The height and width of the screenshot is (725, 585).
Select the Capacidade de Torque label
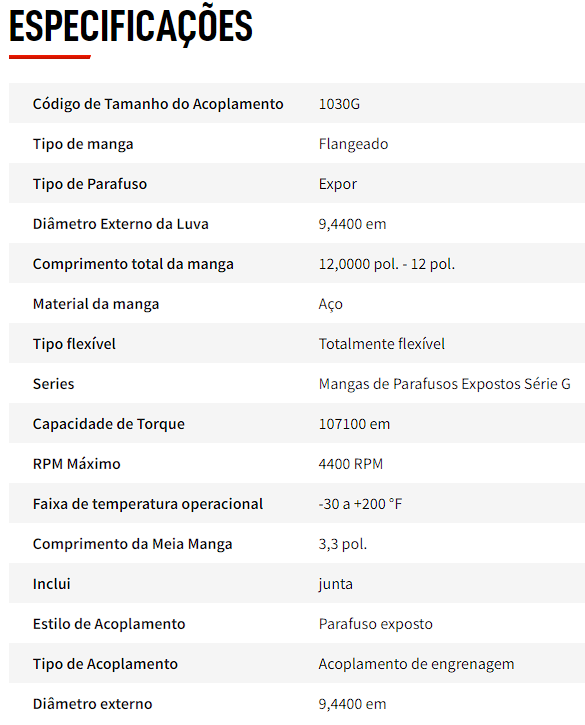pos(109,424)
